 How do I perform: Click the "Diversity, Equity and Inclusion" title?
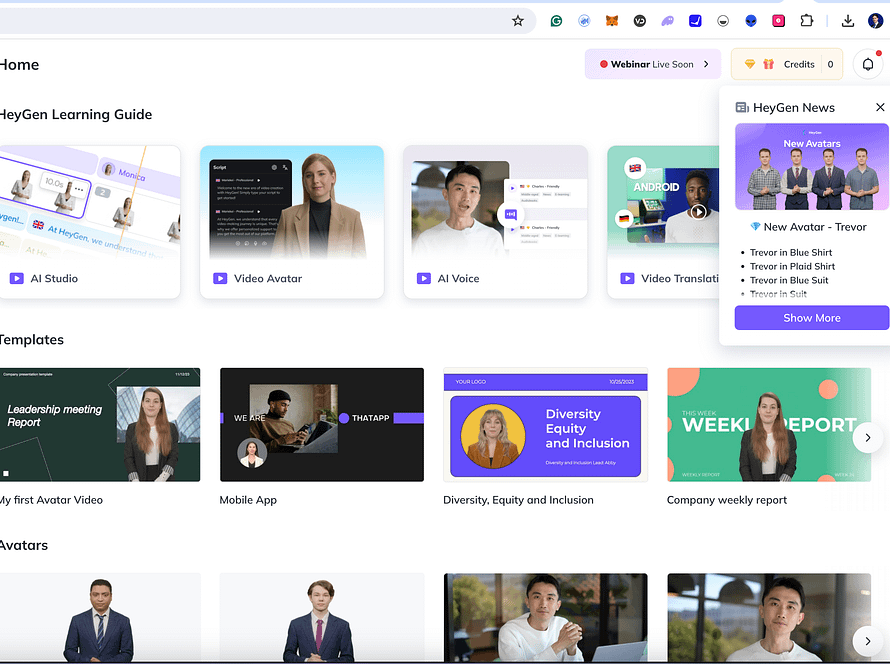click(x=518, y=500)
